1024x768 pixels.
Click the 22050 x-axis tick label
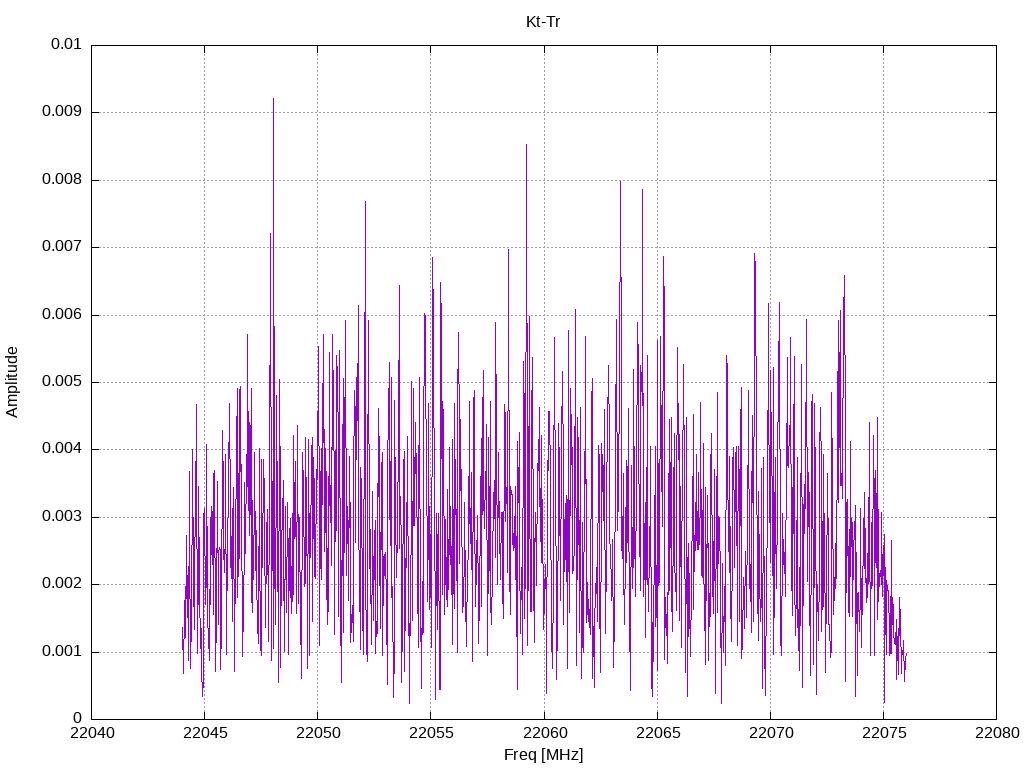318,733
